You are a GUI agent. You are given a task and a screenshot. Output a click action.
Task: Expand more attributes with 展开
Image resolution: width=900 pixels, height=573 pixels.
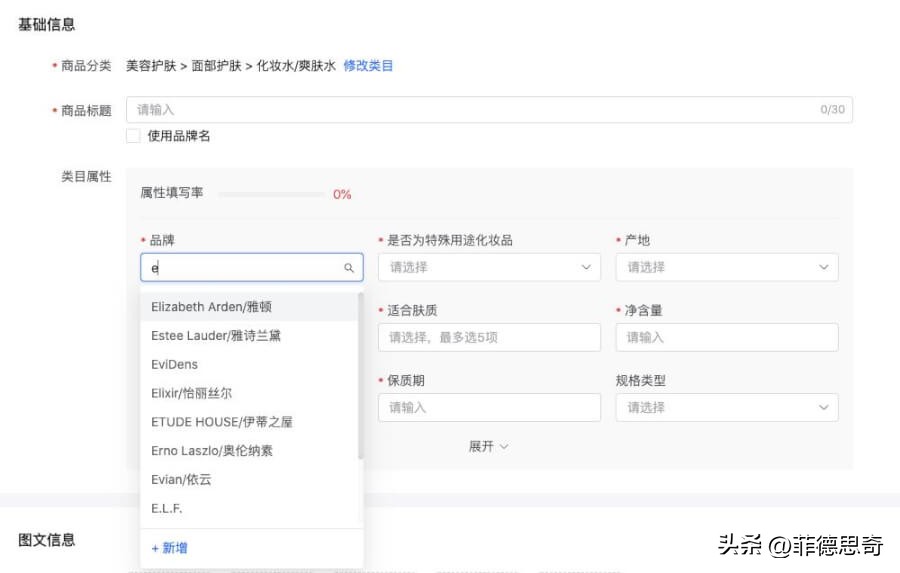[x=488, y=447]
